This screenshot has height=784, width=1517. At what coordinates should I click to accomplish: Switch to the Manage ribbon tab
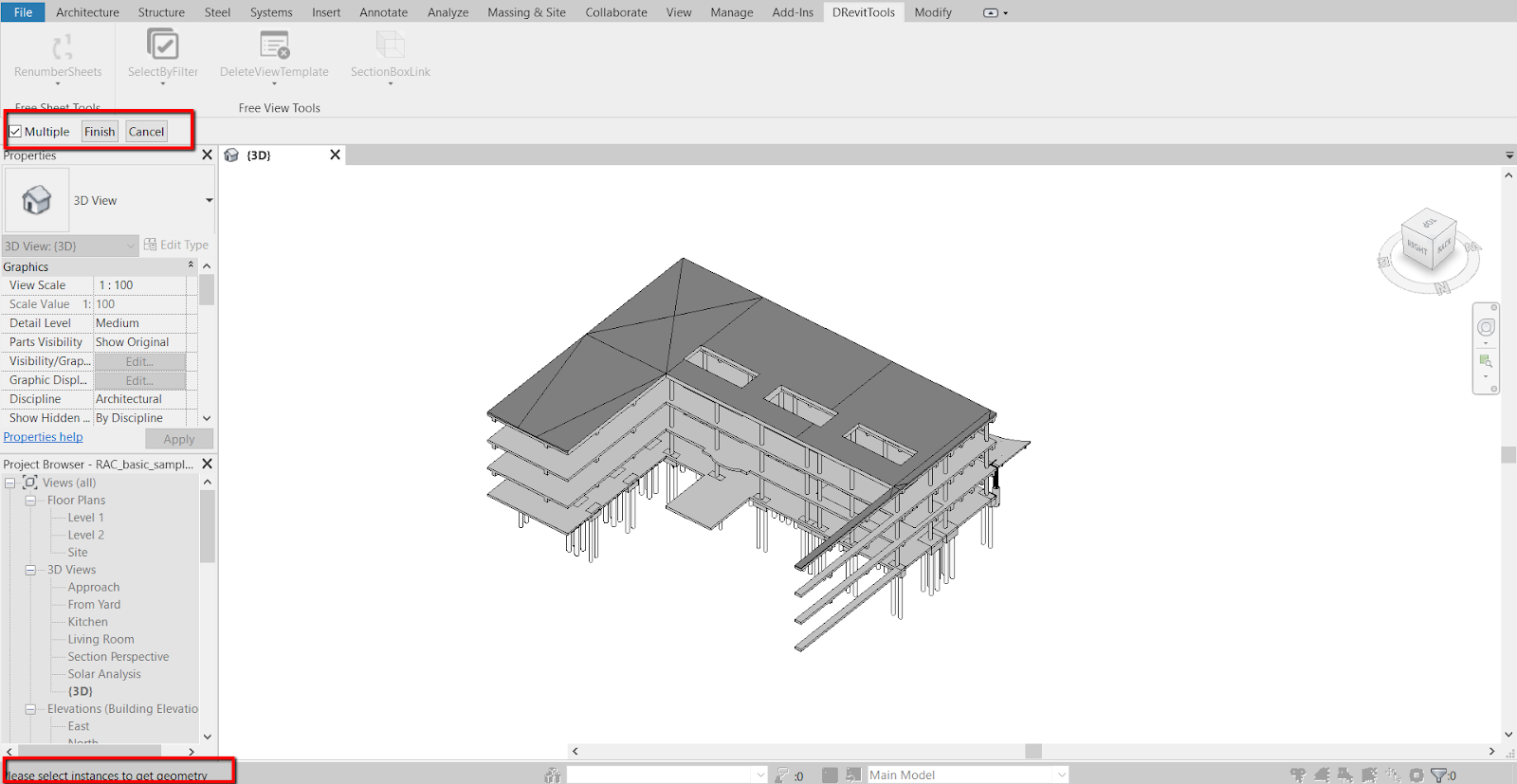pos(731,12)
